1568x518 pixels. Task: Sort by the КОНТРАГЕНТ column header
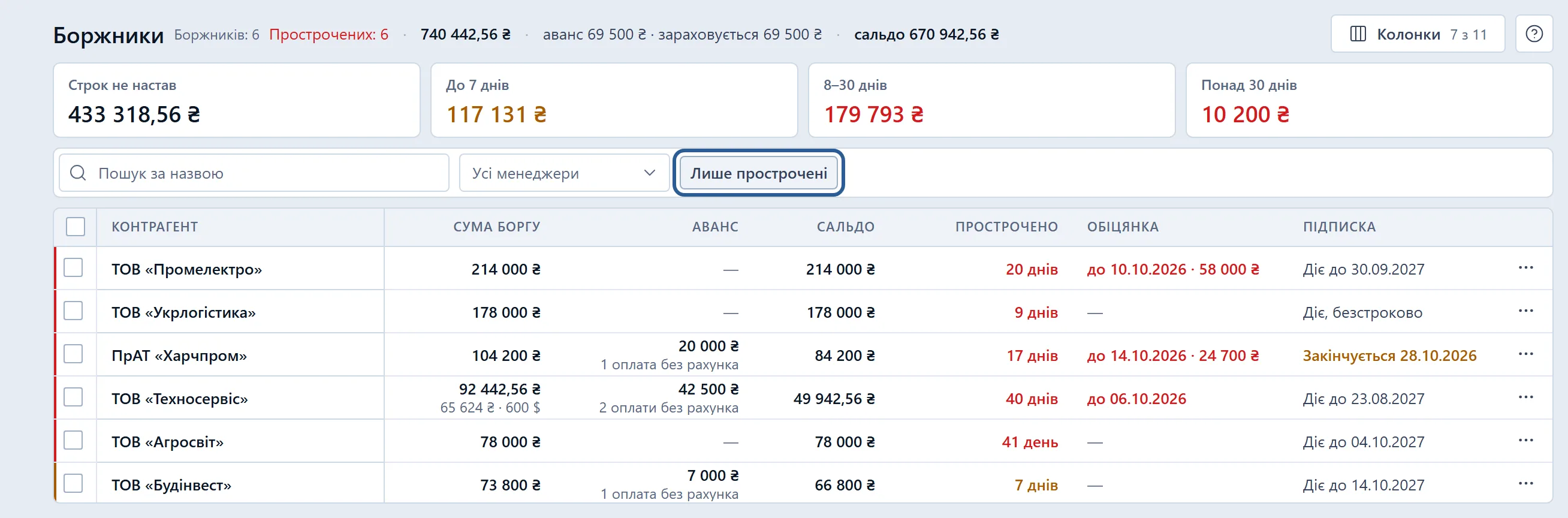pyautogui.click(x=155, y=227)
